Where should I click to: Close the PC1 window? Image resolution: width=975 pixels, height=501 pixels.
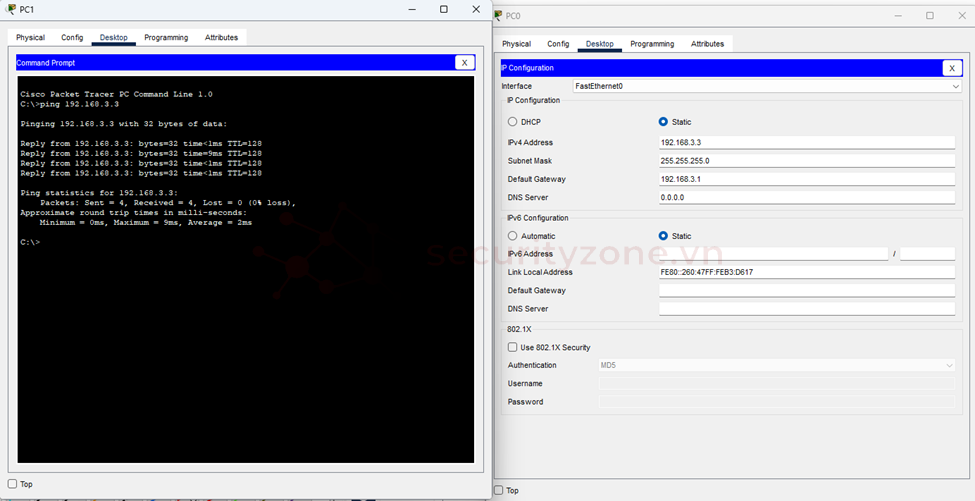(476, 9)
